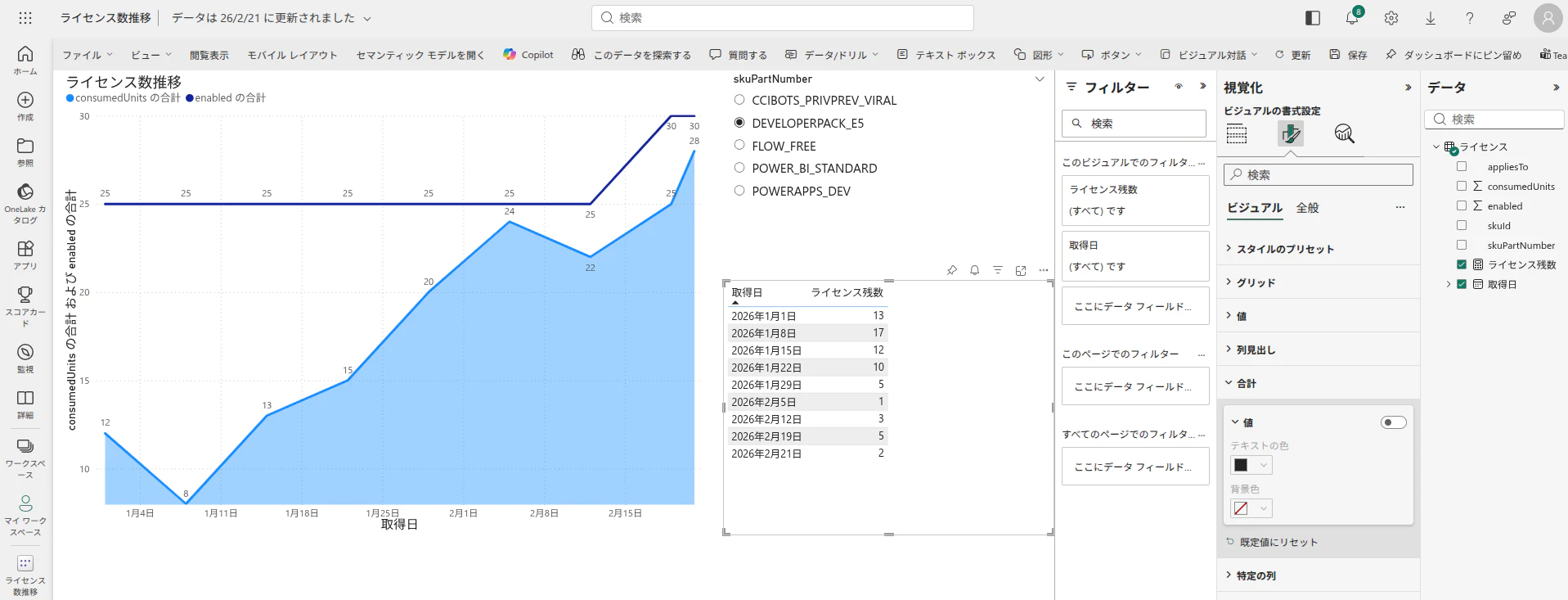Select FLOW_FREE radio button
The height and width of the screenshot is (600, 1568).
(739, 145)
